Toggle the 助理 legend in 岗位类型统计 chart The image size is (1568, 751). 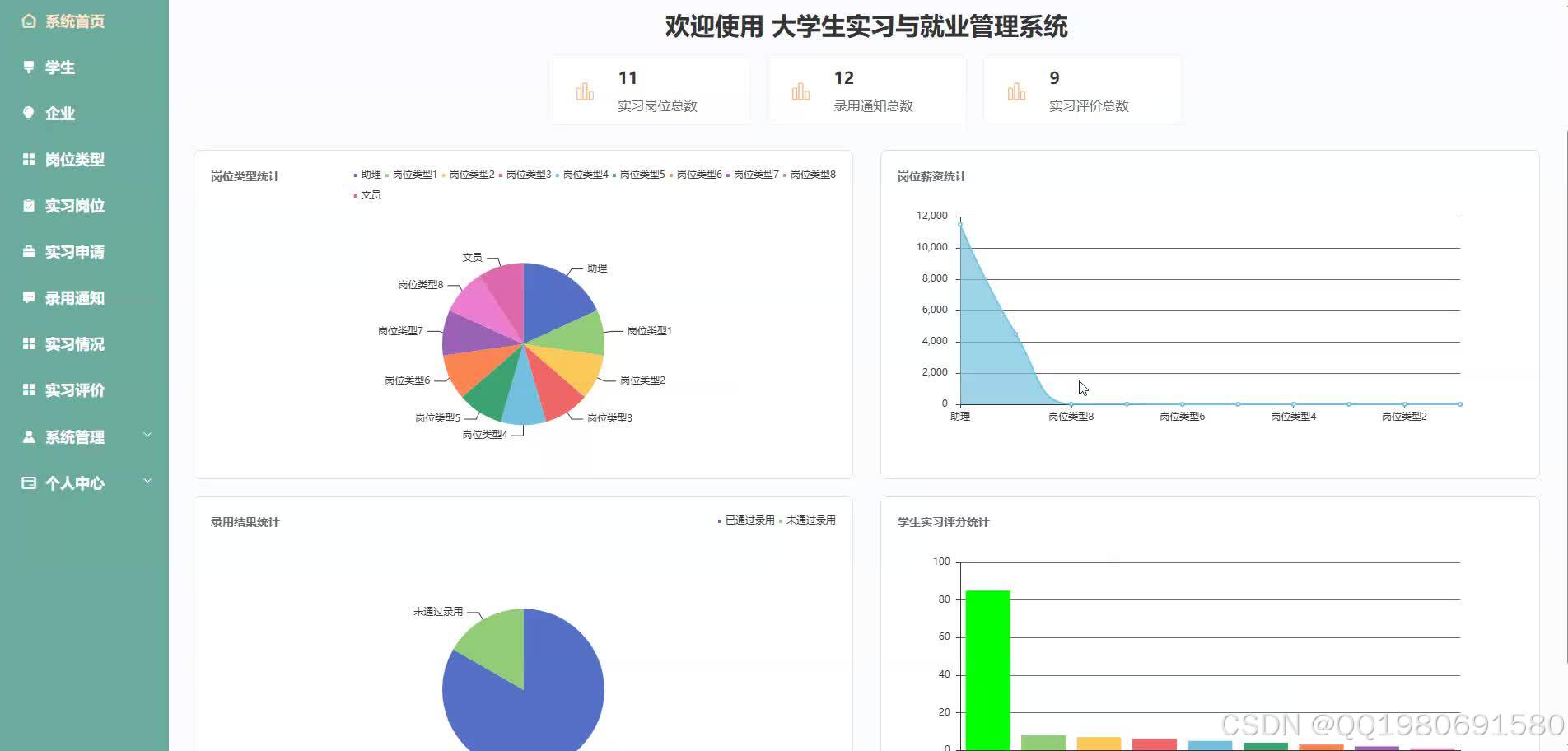[x=369, y=175]
